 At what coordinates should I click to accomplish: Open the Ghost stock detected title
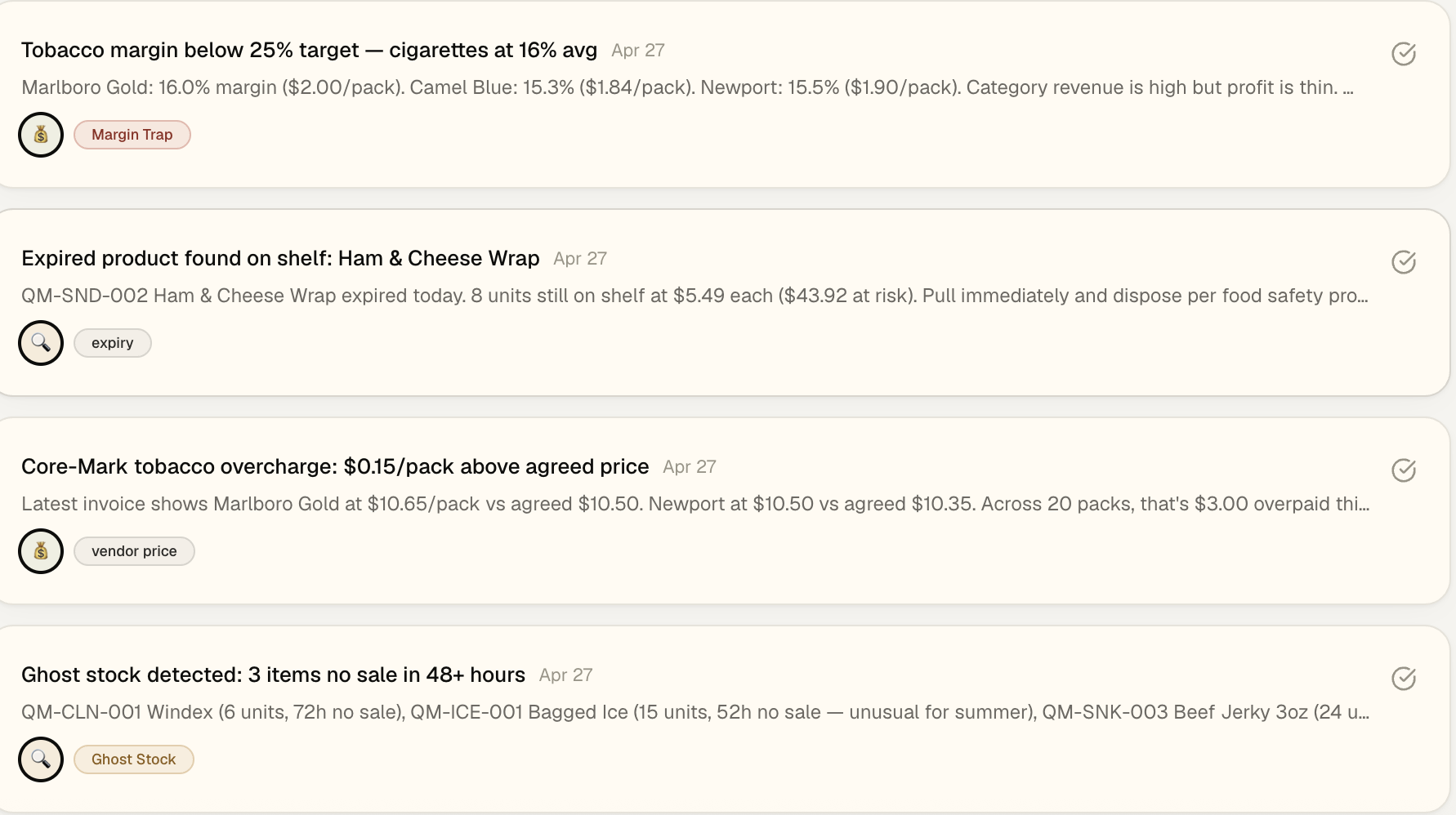(x=273, y=675)
